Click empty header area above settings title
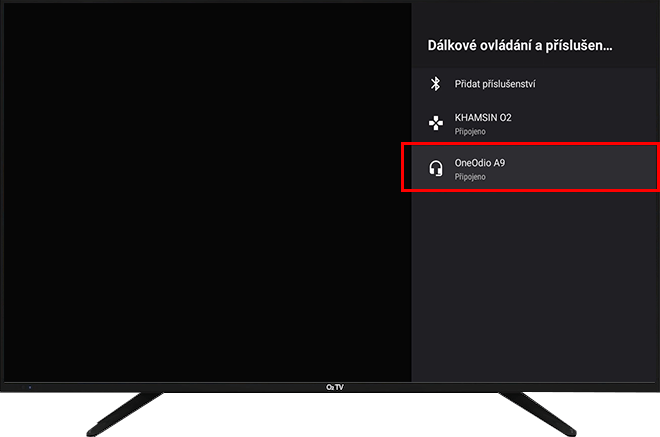 coord(535,17)
